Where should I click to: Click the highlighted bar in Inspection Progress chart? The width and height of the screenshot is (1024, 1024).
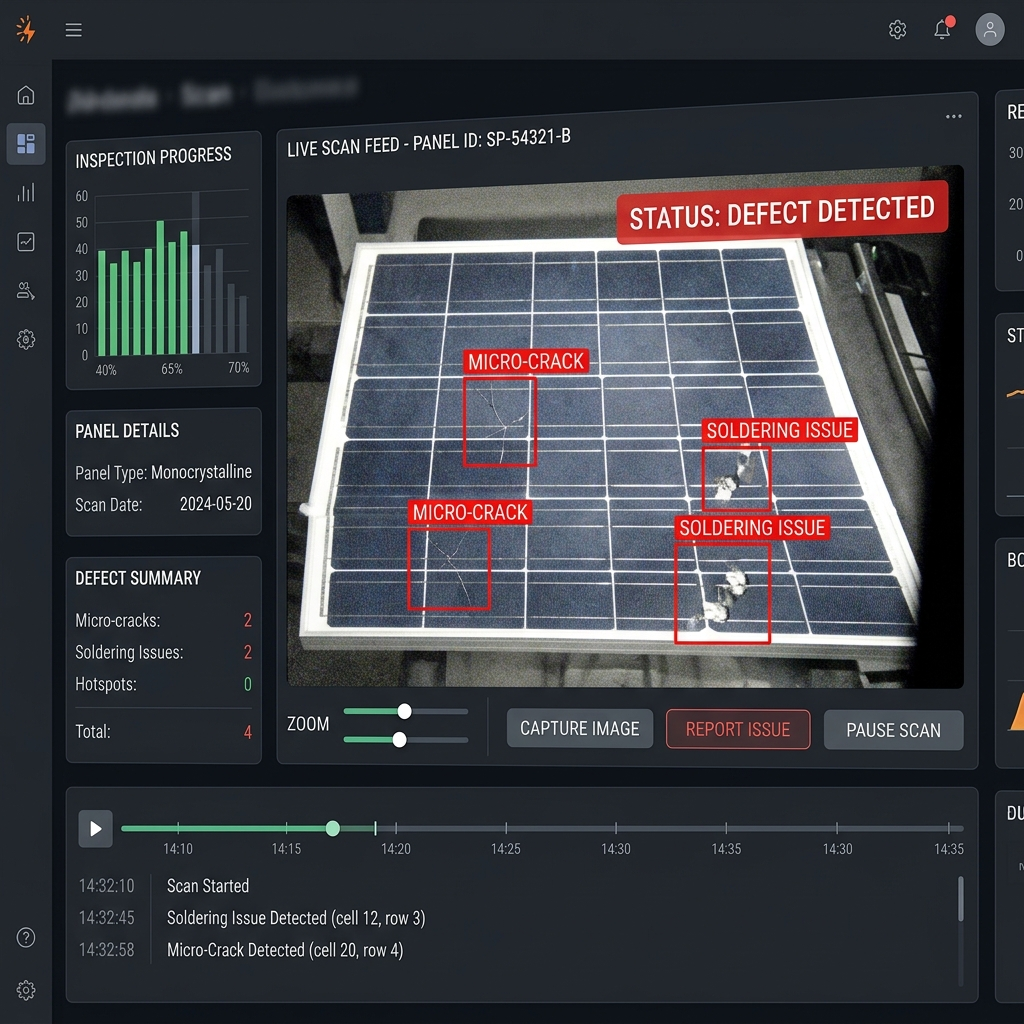195,298
